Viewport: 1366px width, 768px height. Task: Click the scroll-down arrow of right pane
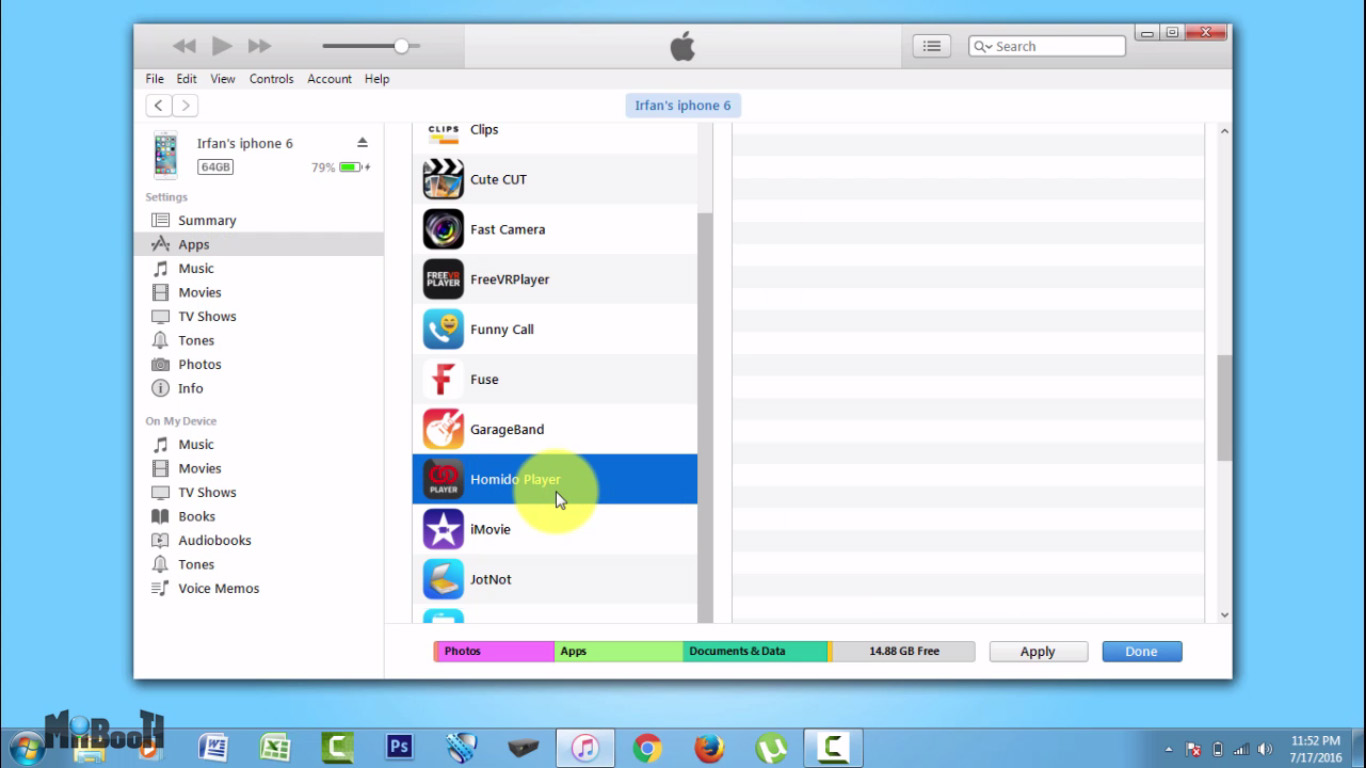[1224, 615]
